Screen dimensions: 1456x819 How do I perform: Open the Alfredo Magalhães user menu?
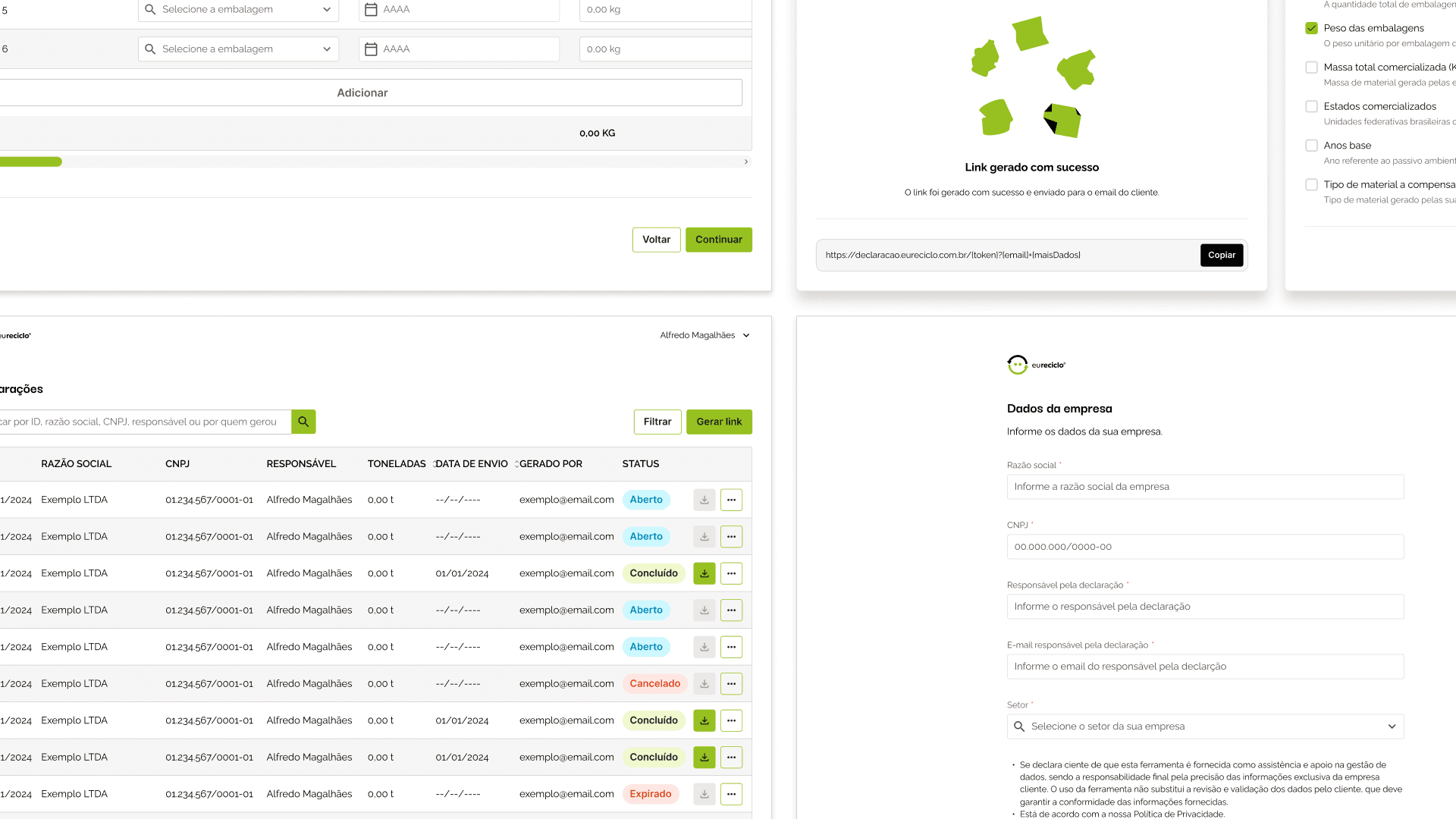(x=704, y=335)
